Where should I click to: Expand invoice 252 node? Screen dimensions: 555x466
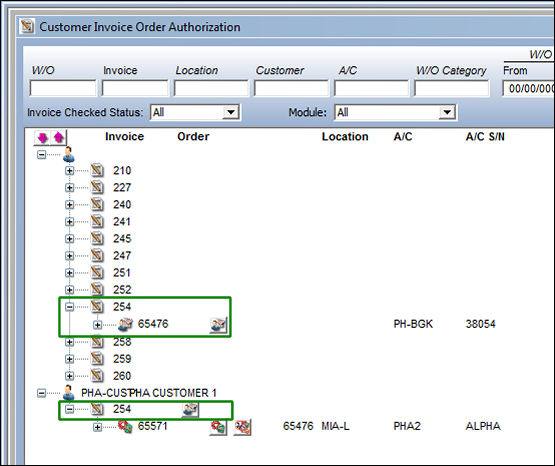click(69, 289)
